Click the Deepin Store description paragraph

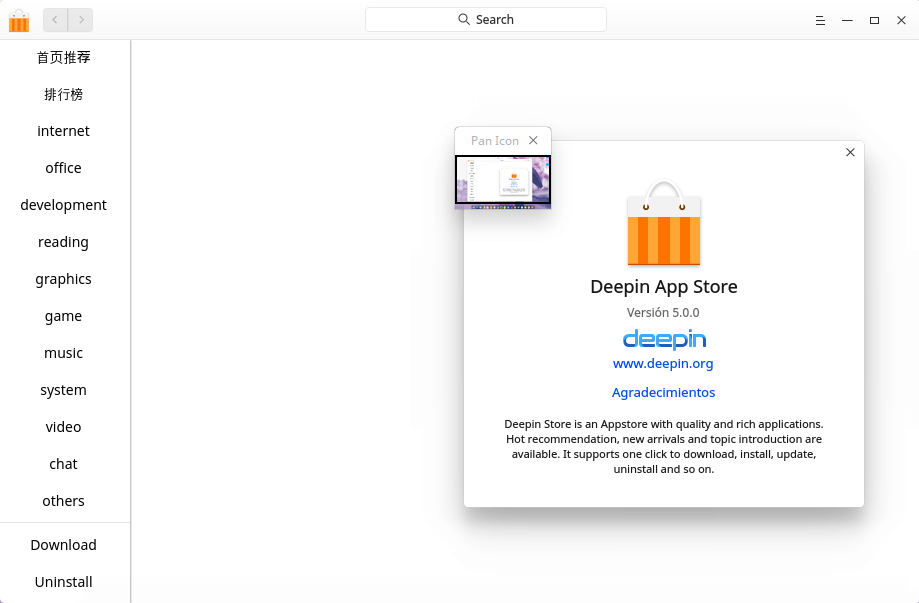[x=663, y=447]
